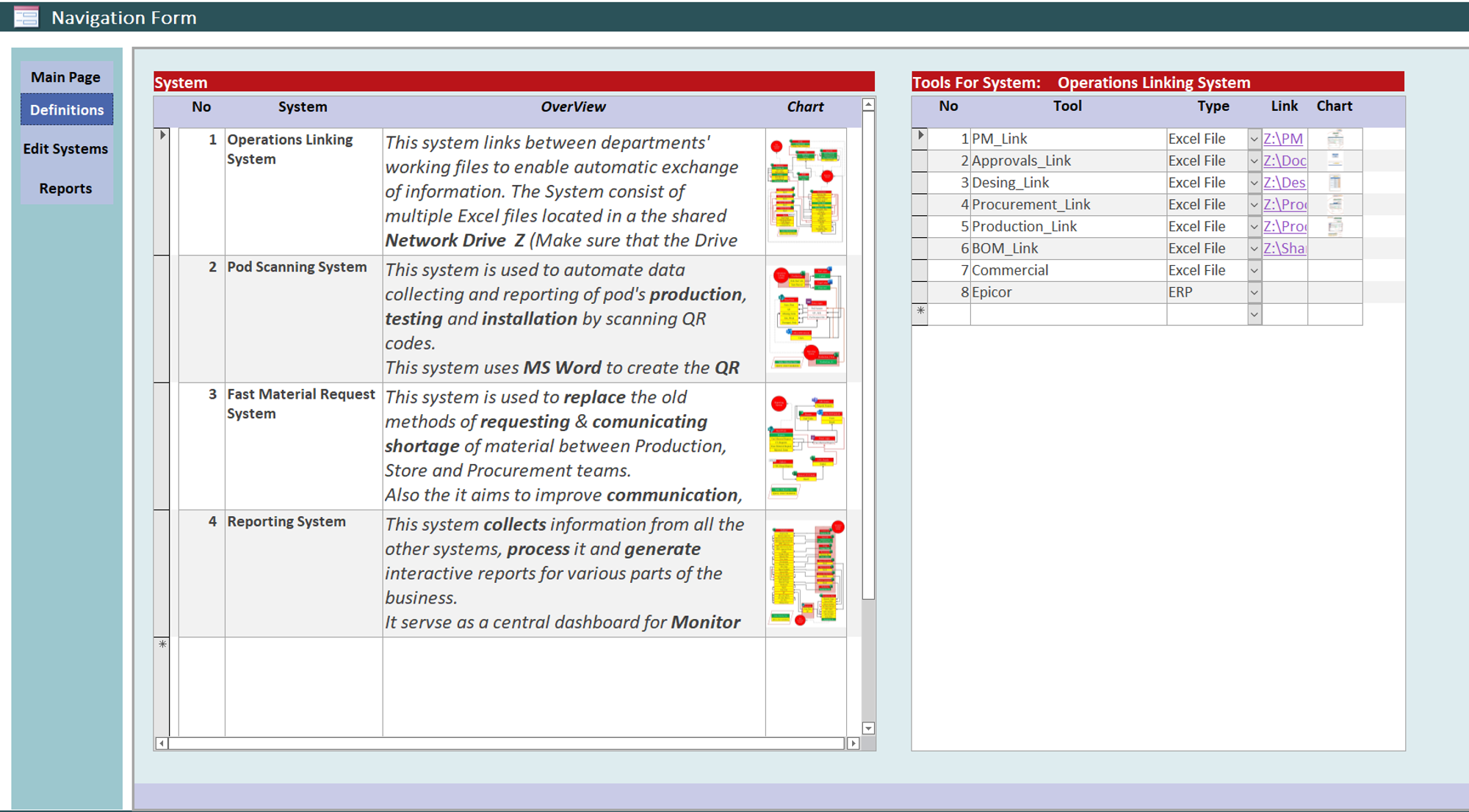Screen dimensions: 1469x812
Task: Open the Procurement_Link chart attachment icon
Action: tap(1335, 204)
